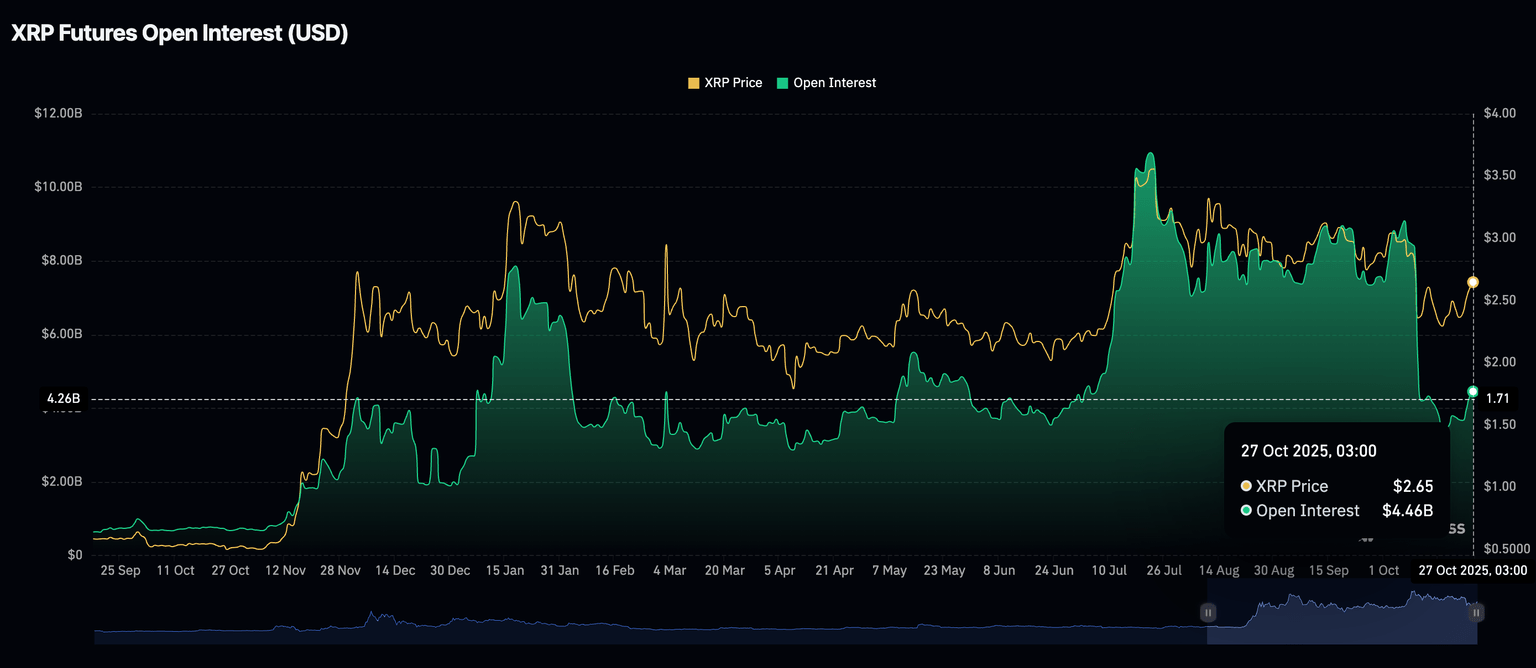This screenshot has width=1536, height=668.
Task: Click the yellow XRP Price legend swatch
Action: pyautogui.click(x=694, y=83)
